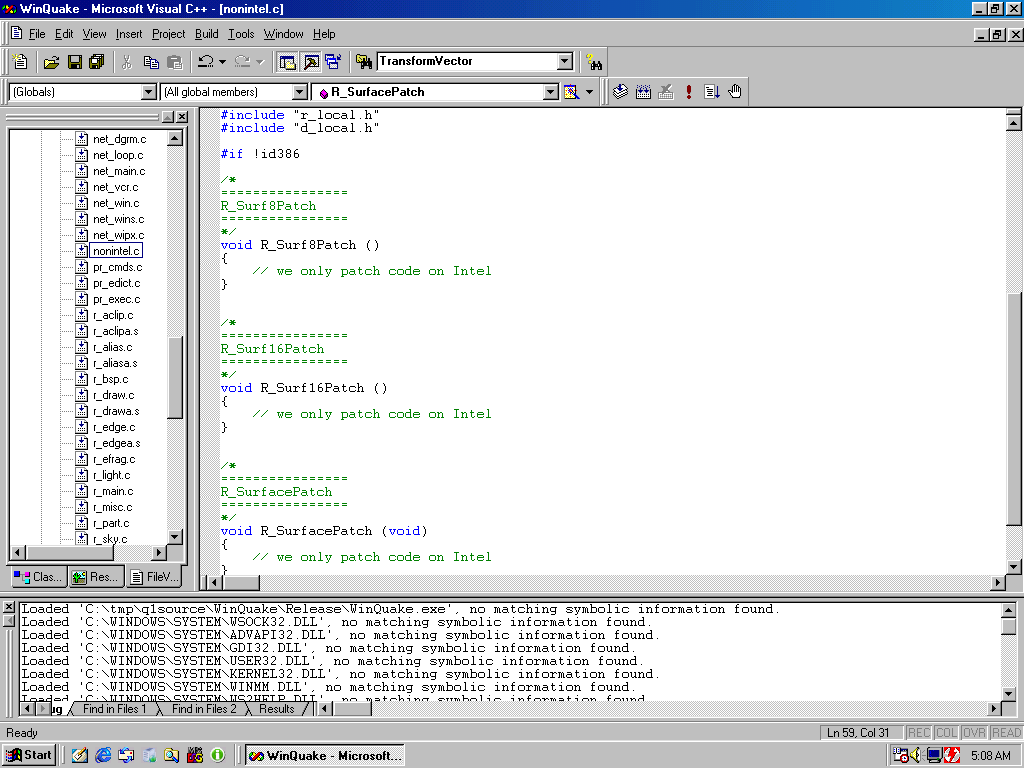
Task: Open the TransformVector find combo dropdown
Action: [x=565, y=61]
